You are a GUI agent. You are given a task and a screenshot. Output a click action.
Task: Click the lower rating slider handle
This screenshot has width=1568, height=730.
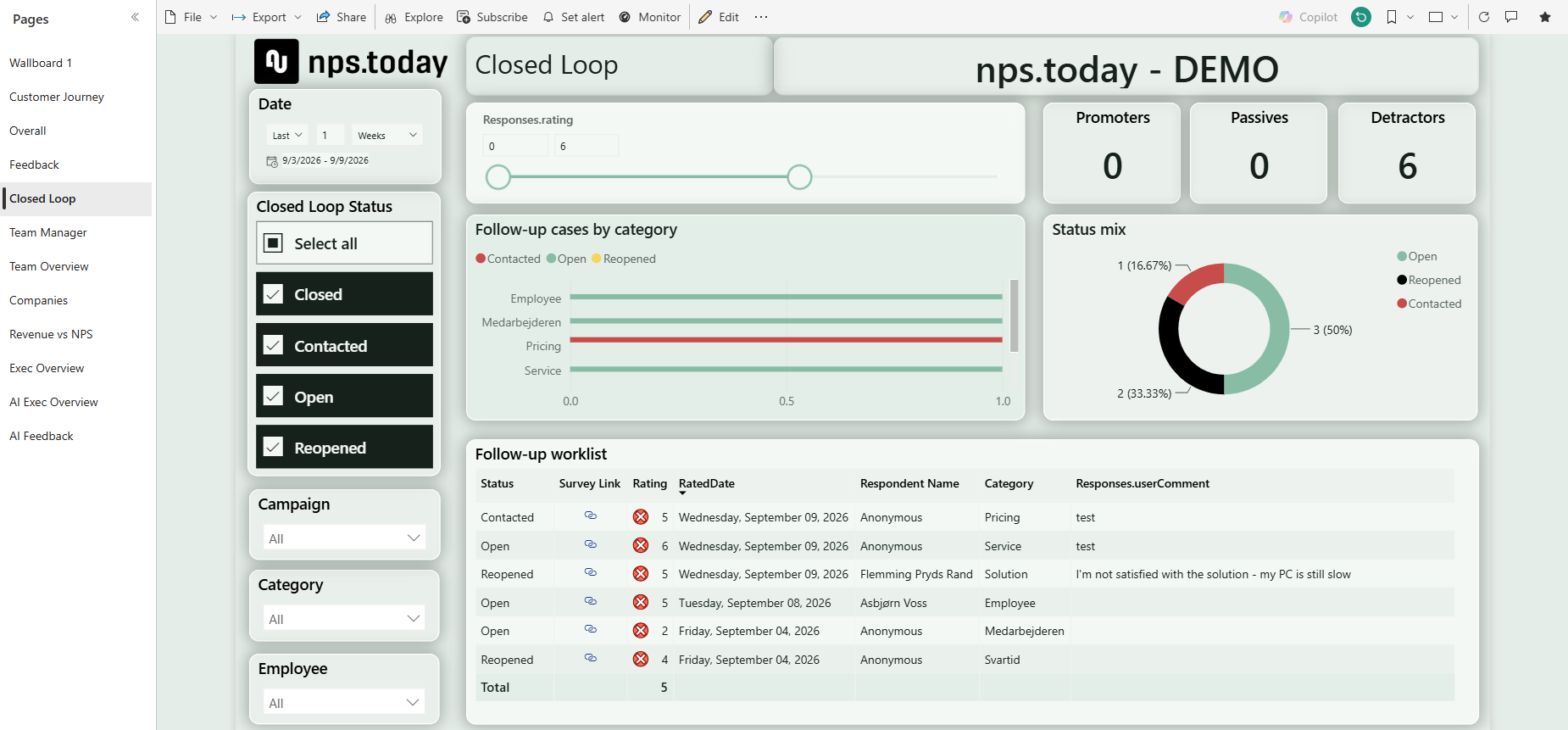(x=498, y=176)
